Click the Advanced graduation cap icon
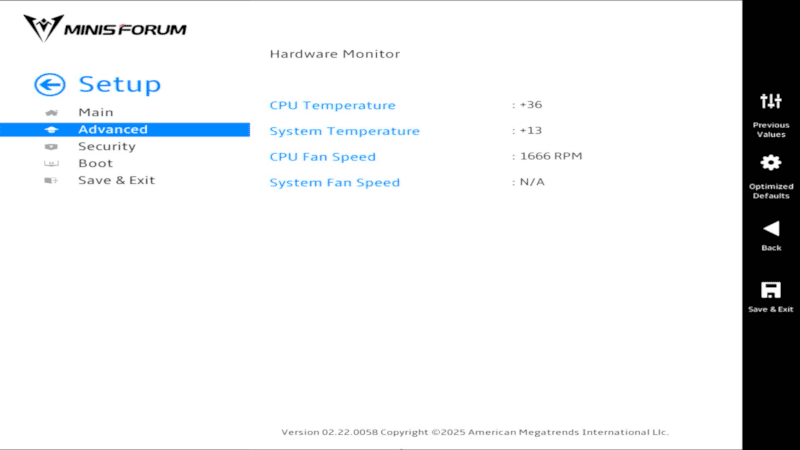Screen dimensions: 800x450 click(x=52, y=130)
